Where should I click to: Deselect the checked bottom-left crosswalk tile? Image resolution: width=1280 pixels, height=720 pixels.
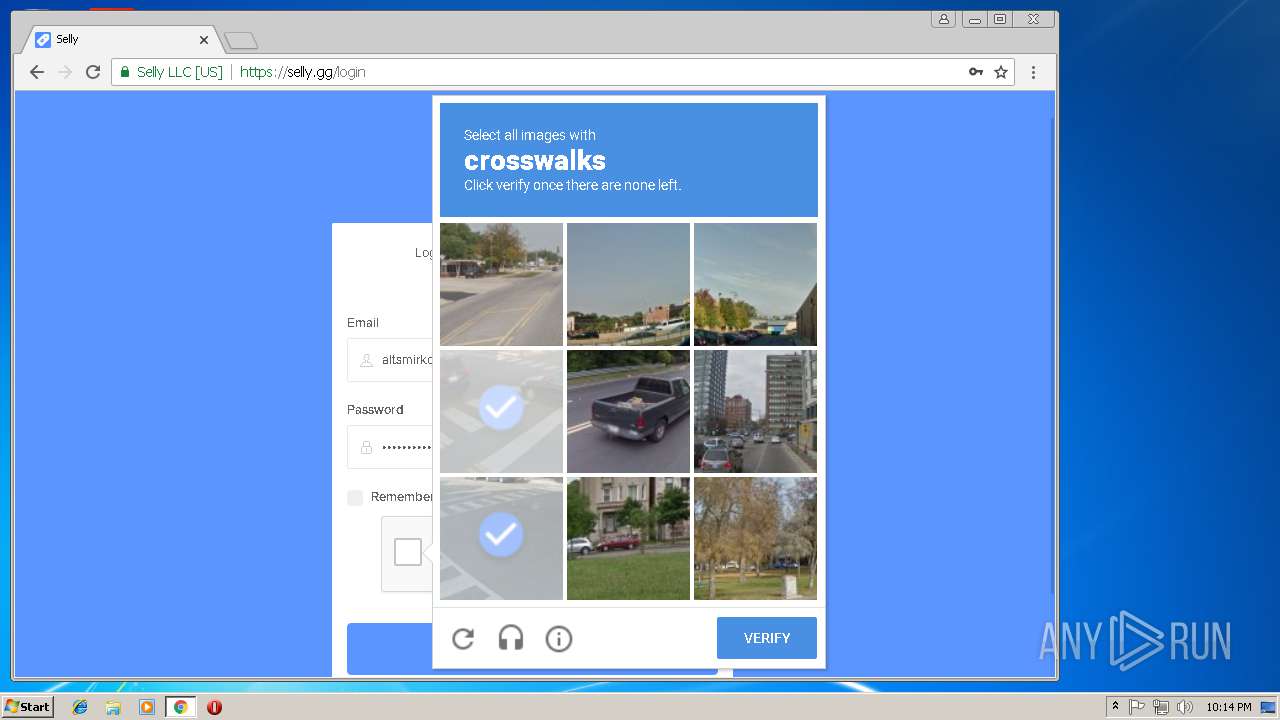coord(501,538)
